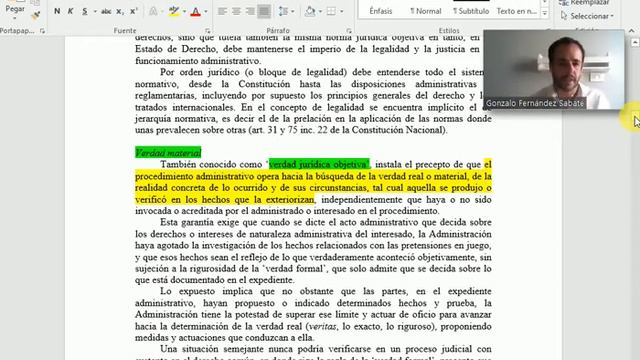Open text effects (outlined A) button

click(153, 11)
